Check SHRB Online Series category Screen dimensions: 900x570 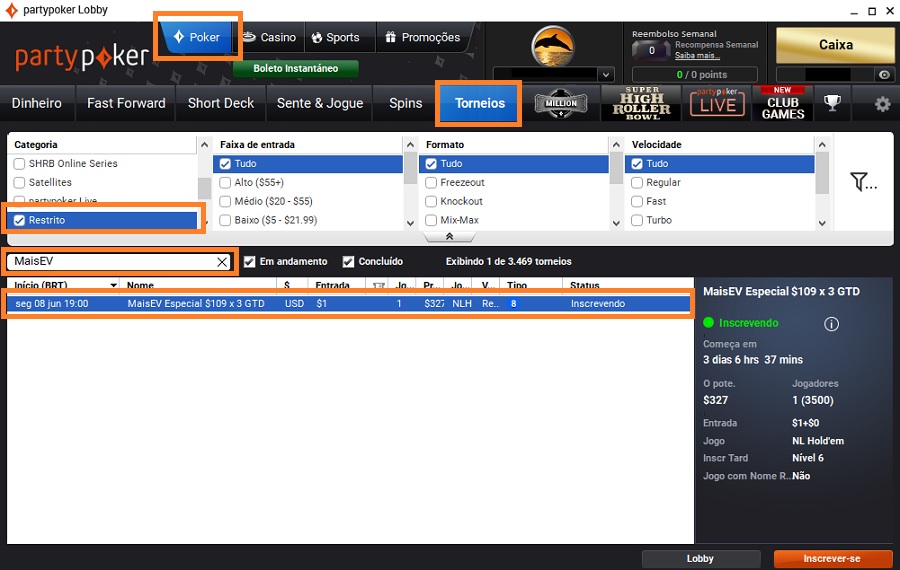click(20, 164)
